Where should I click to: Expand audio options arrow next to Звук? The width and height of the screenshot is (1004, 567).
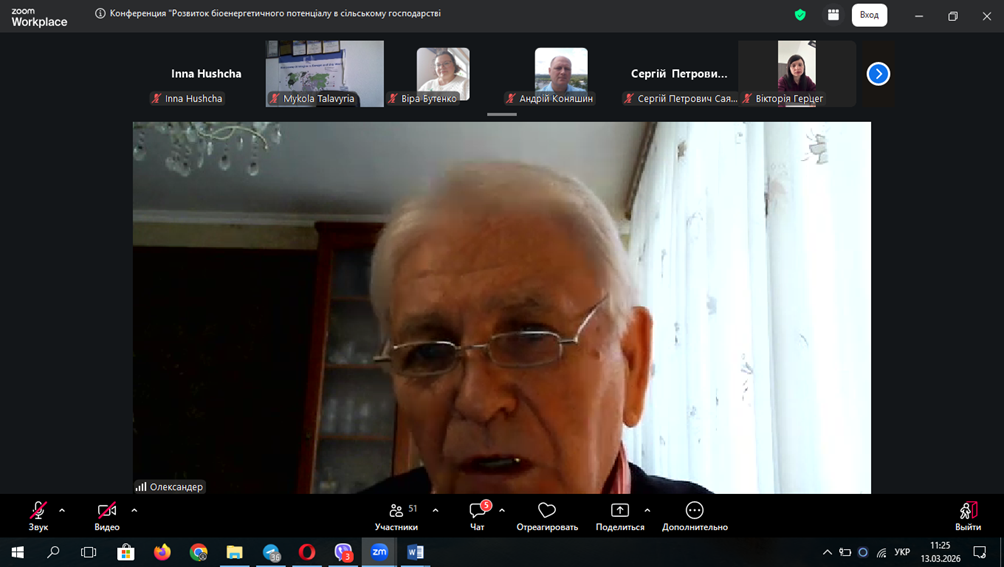(x=62, y=511)
